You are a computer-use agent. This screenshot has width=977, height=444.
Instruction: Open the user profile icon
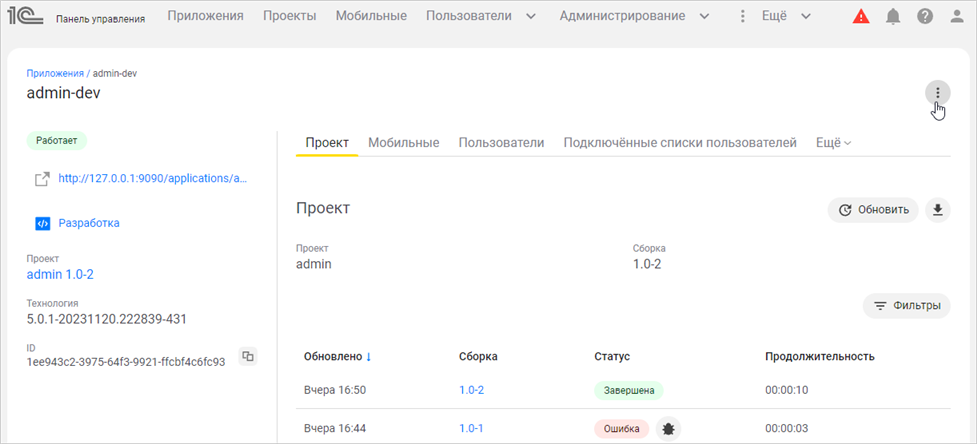pos(956,16)
